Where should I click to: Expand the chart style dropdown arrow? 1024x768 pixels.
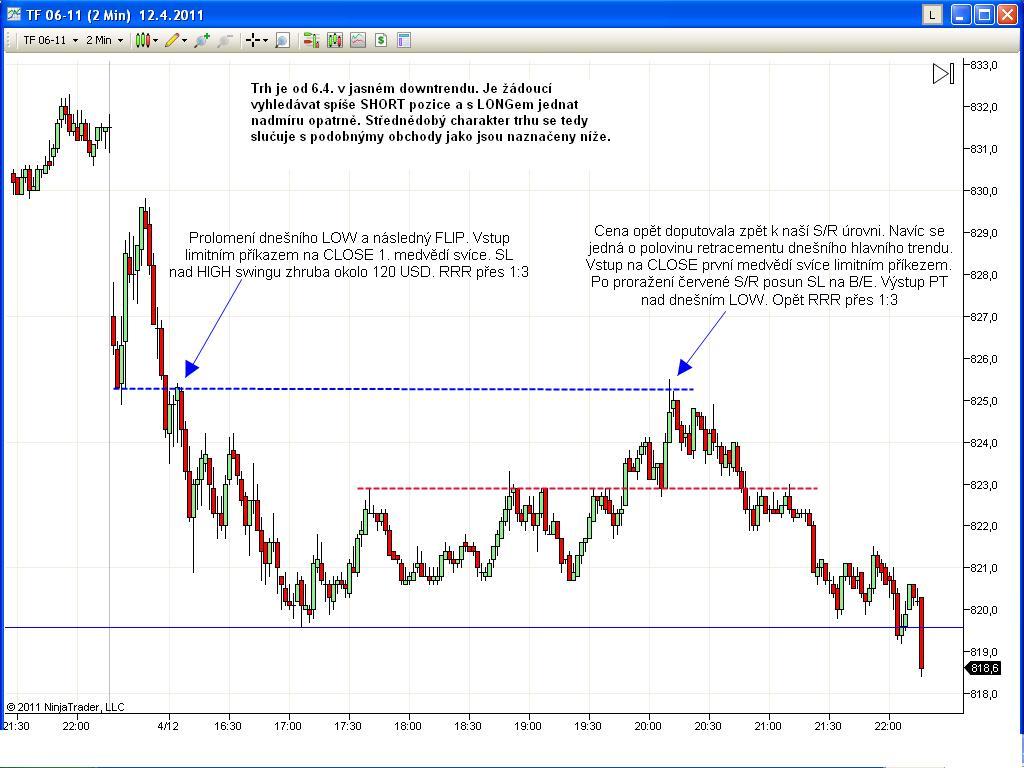click(155, 40)
